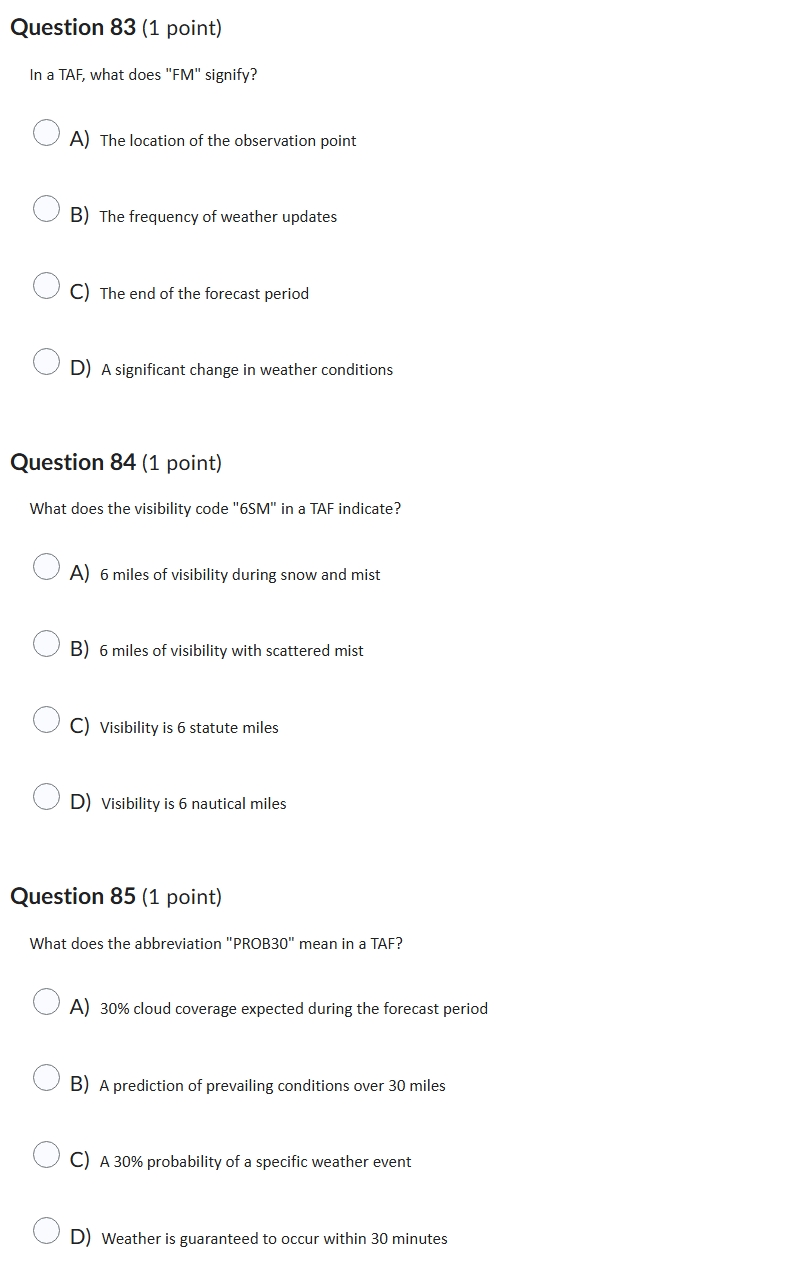Select answer C 'Visibility is 6 statute miles'

tap(46, 719)
